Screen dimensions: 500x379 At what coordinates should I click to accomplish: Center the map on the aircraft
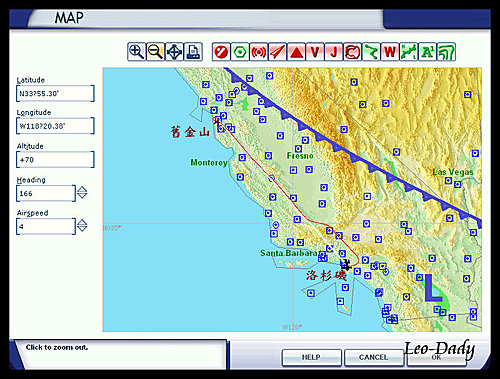click(174, 52)
